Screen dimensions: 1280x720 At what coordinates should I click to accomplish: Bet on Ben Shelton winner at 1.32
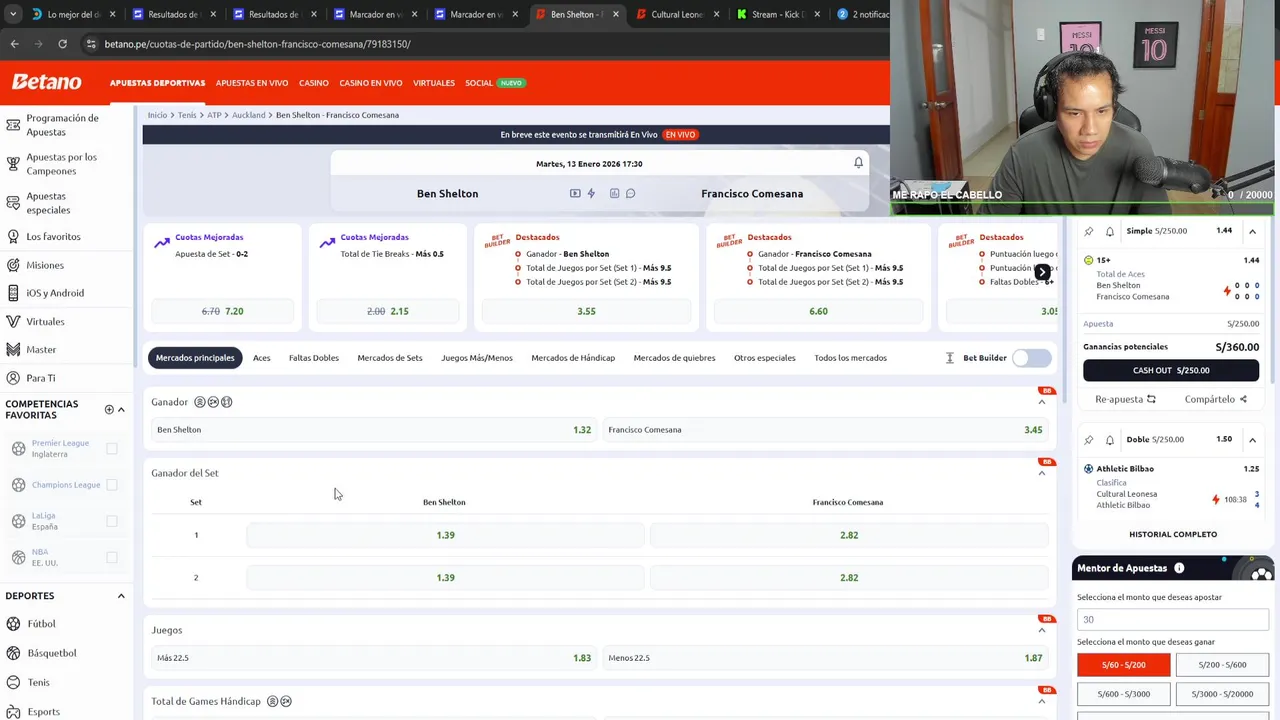tap(373, 430)
